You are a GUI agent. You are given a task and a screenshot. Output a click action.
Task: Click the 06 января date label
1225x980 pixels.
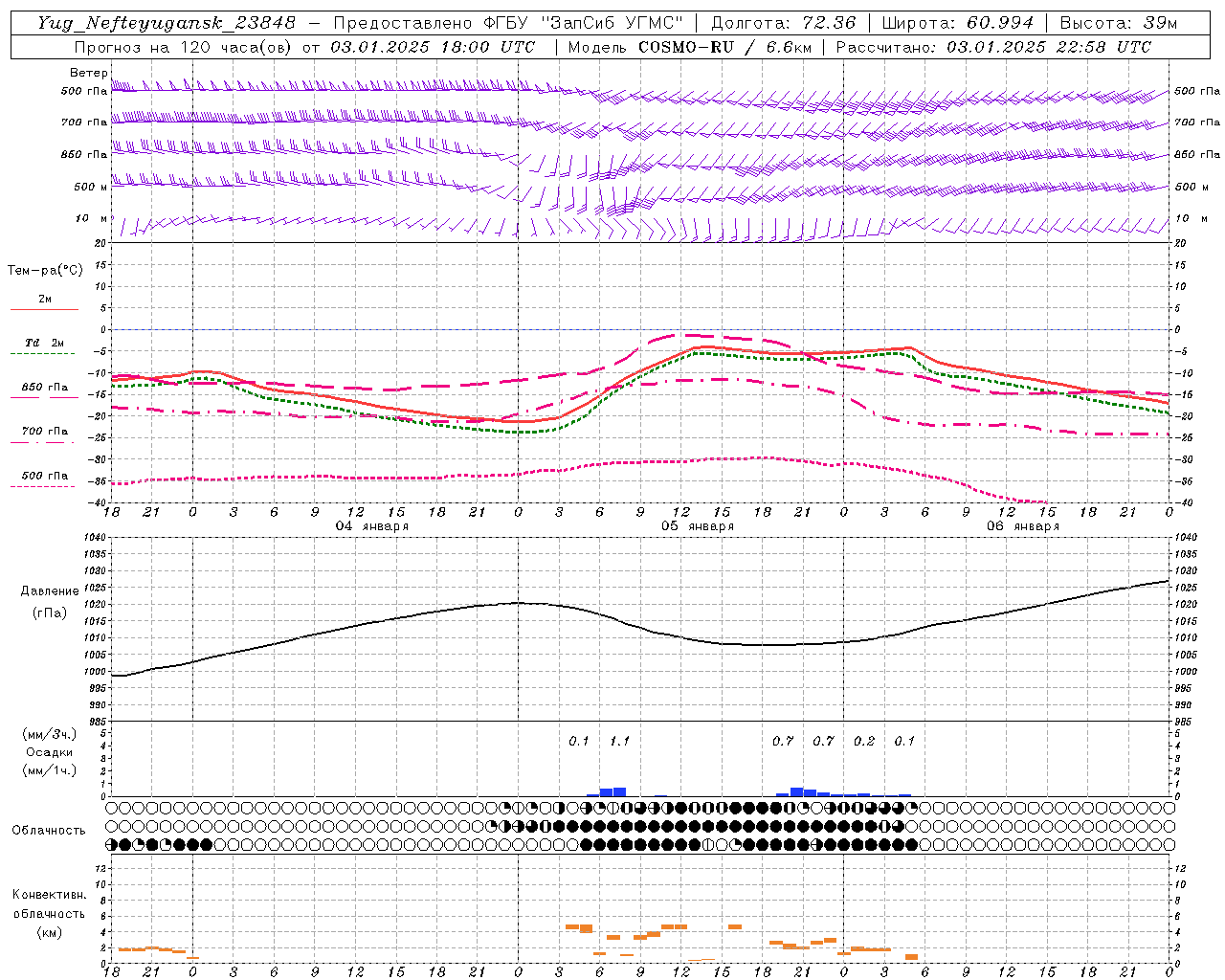pyautogui.click(x=1023, y=526)
